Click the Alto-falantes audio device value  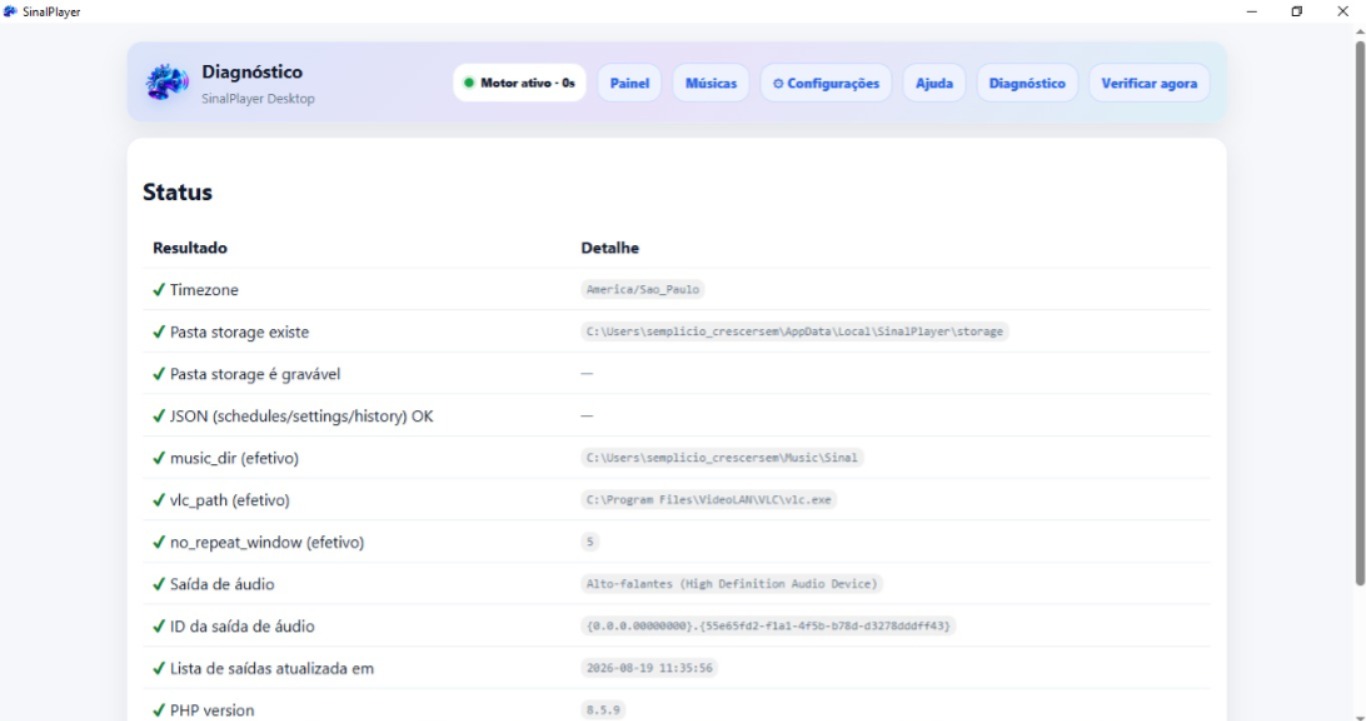coord(732,584)
